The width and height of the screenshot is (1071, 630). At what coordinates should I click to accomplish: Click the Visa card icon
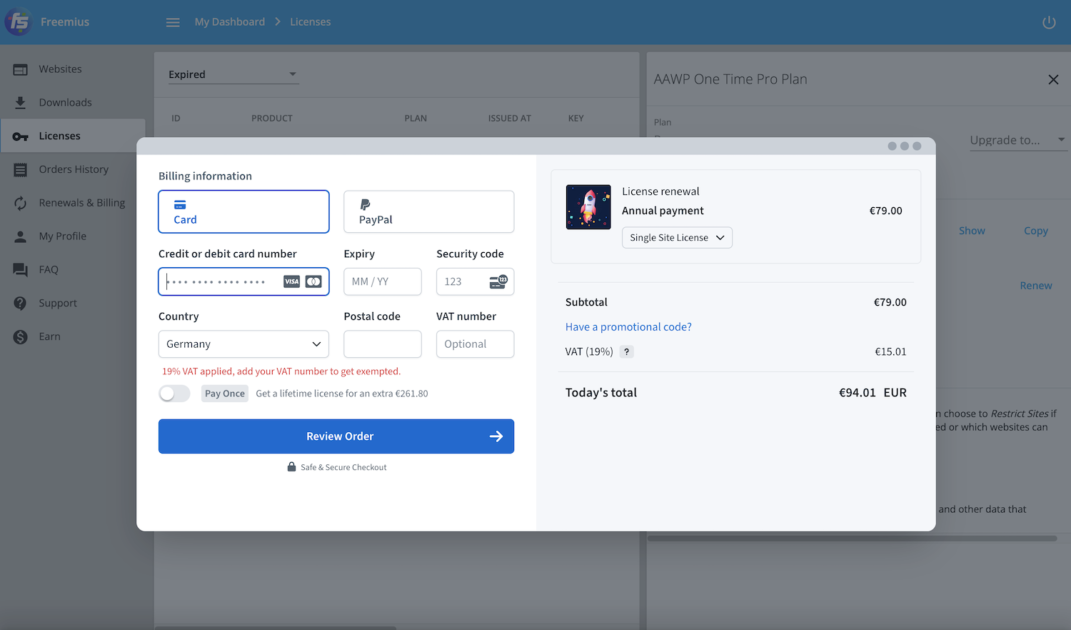tap(292, 282)
